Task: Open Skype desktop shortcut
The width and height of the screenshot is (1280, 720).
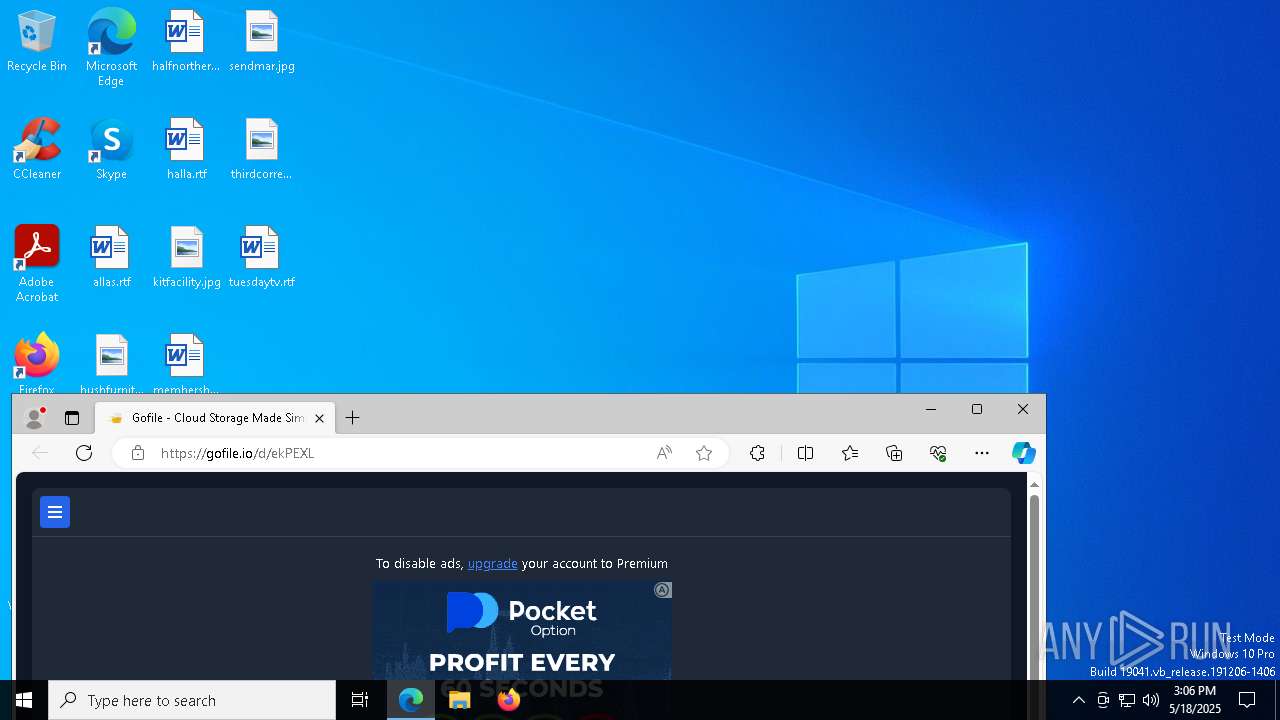Action: coord(111,150)
